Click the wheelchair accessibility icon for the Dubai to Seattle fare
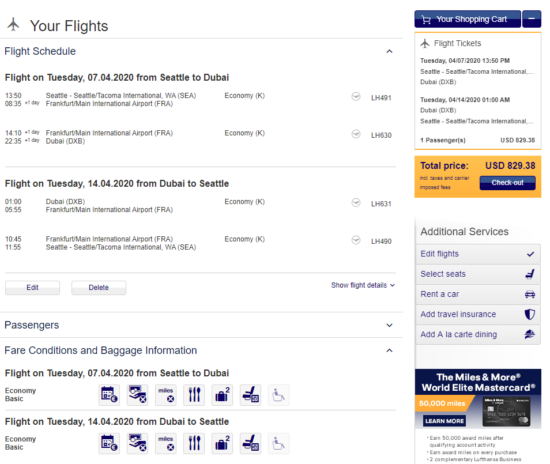Screen dimensions: 550x464 pos(279,443)
